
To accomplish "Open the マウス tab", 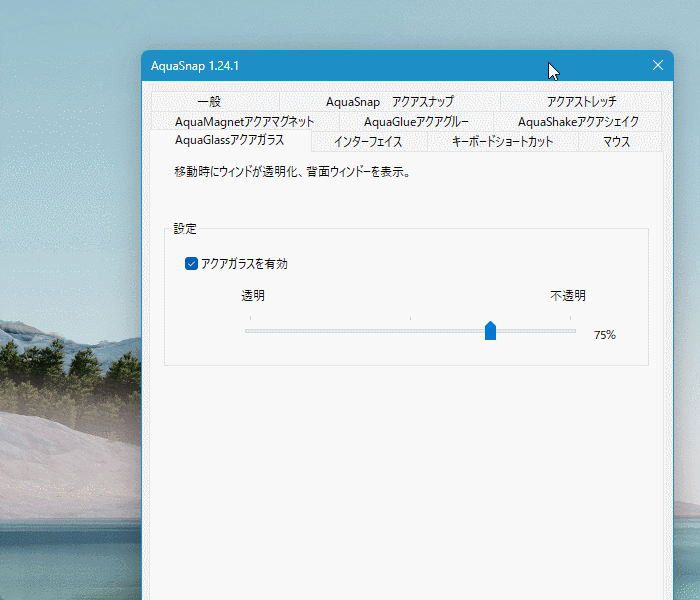I will pos(620,142).
